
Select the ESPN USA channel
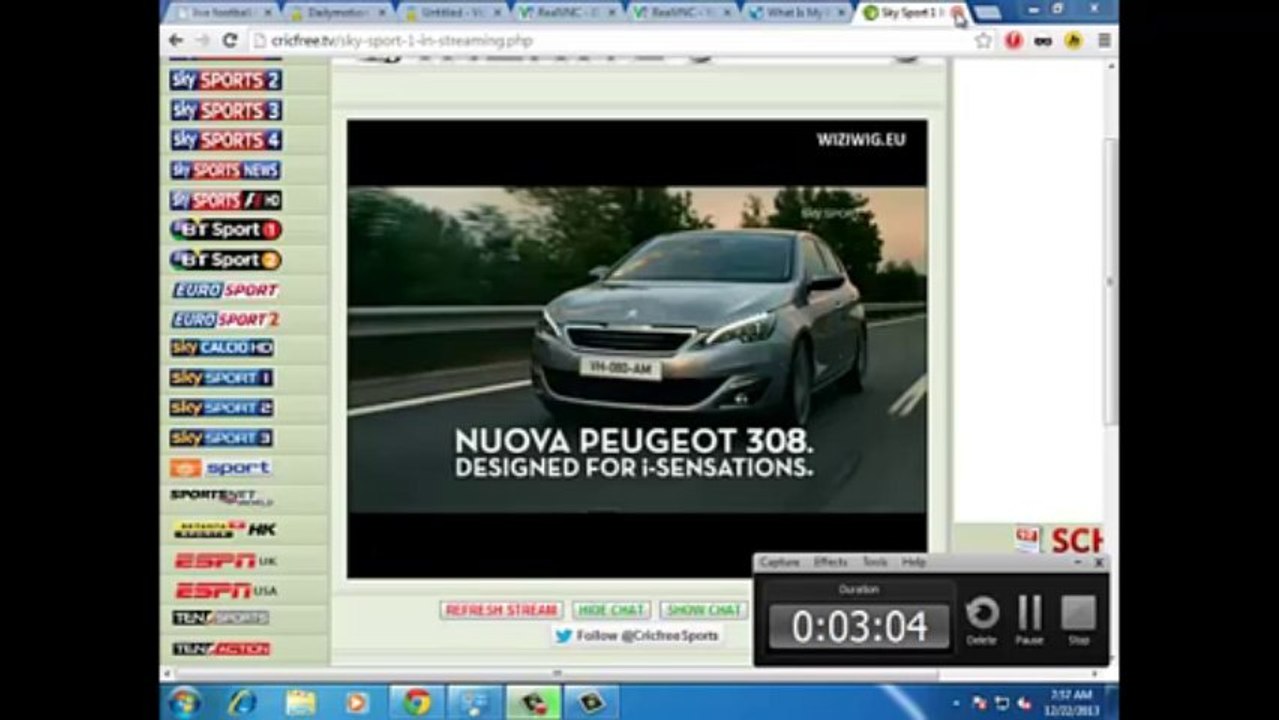click(226, 591)
